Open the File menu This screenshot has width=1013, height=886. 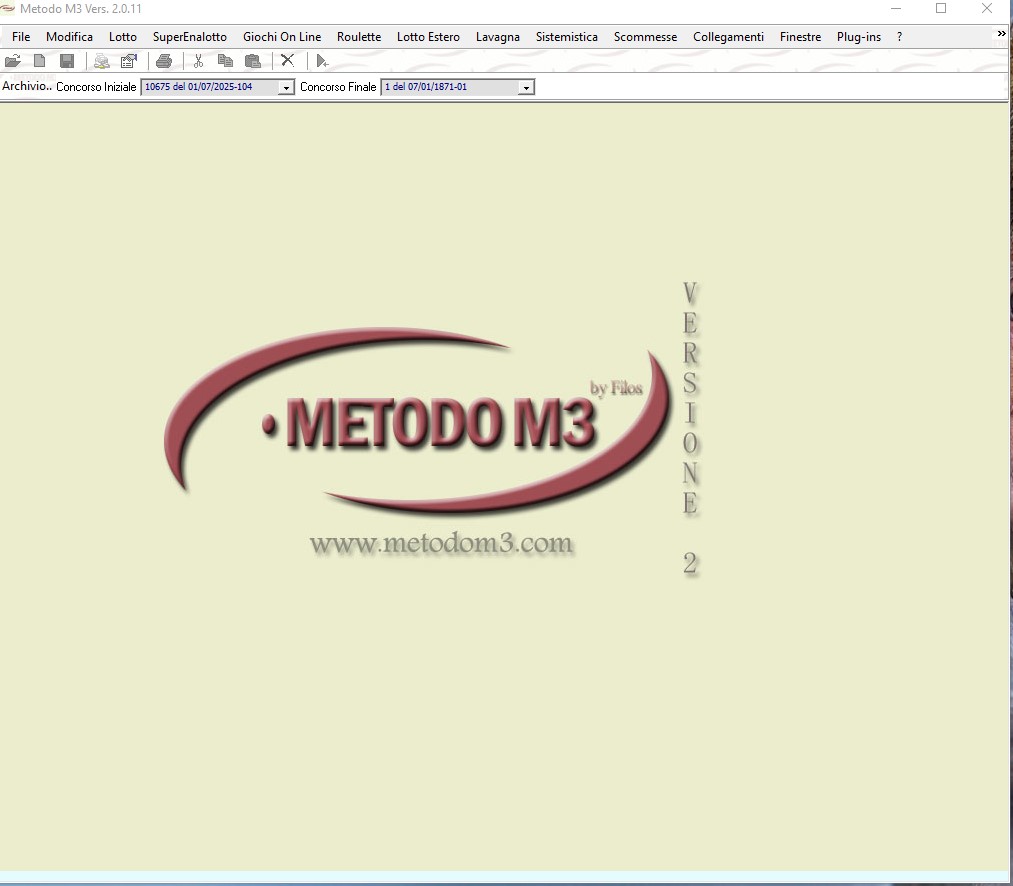click(21, 37)
